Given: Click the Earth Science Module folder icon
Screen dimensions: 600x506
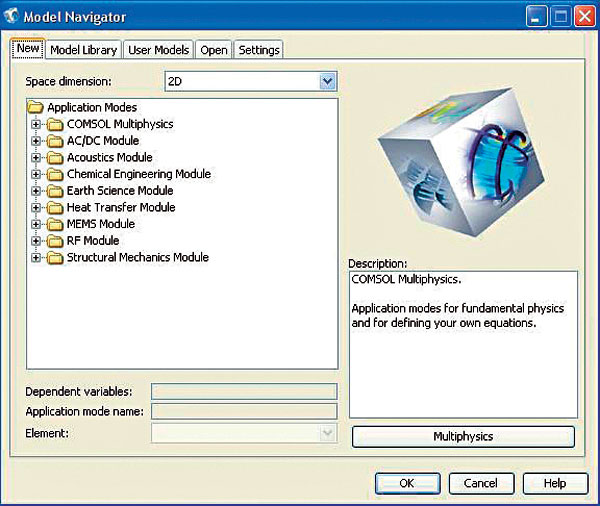Looking at the screenshot, I should click(55, 191).
